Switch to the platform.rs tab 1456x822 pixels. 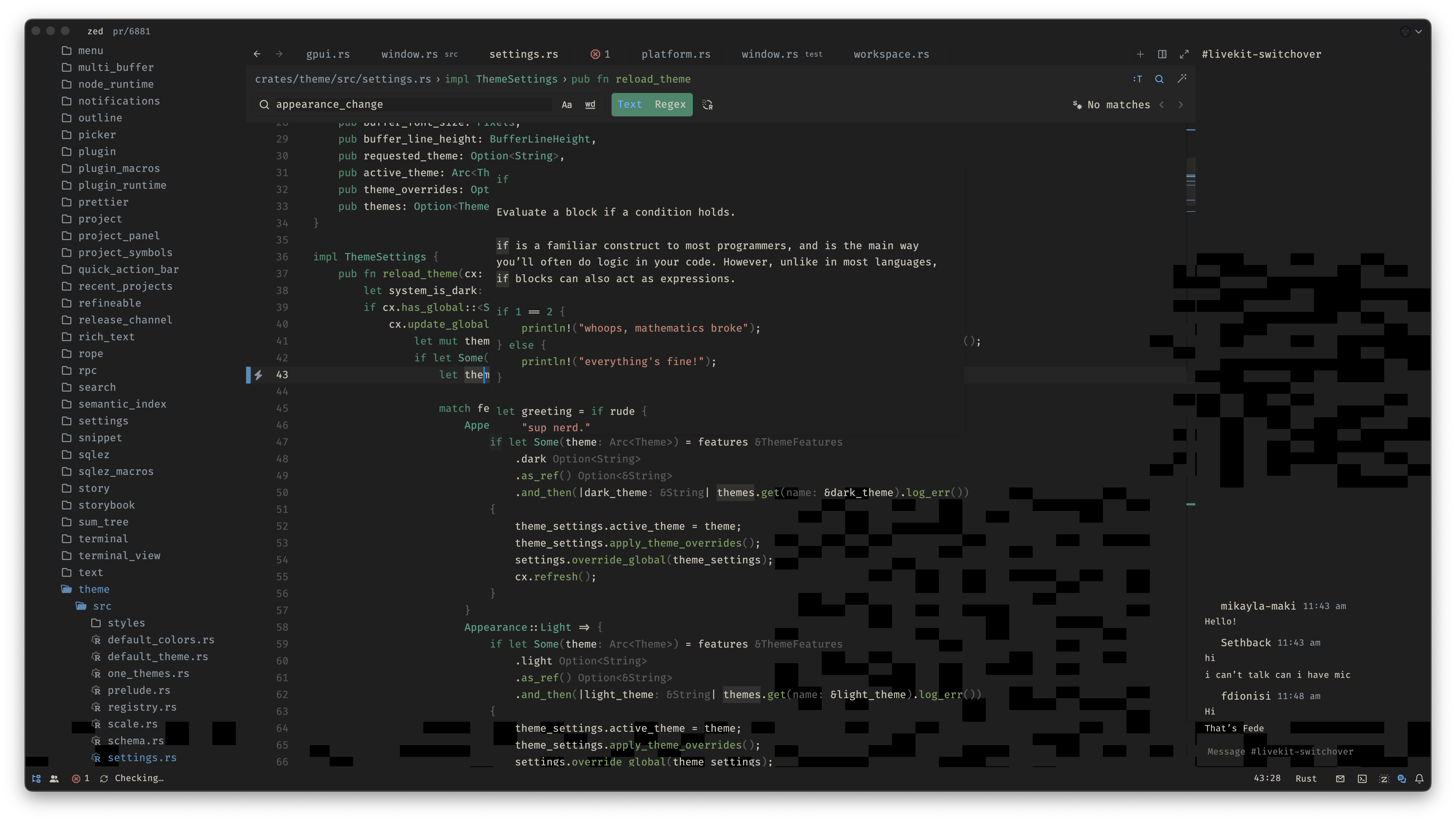(x=675, y=54)
